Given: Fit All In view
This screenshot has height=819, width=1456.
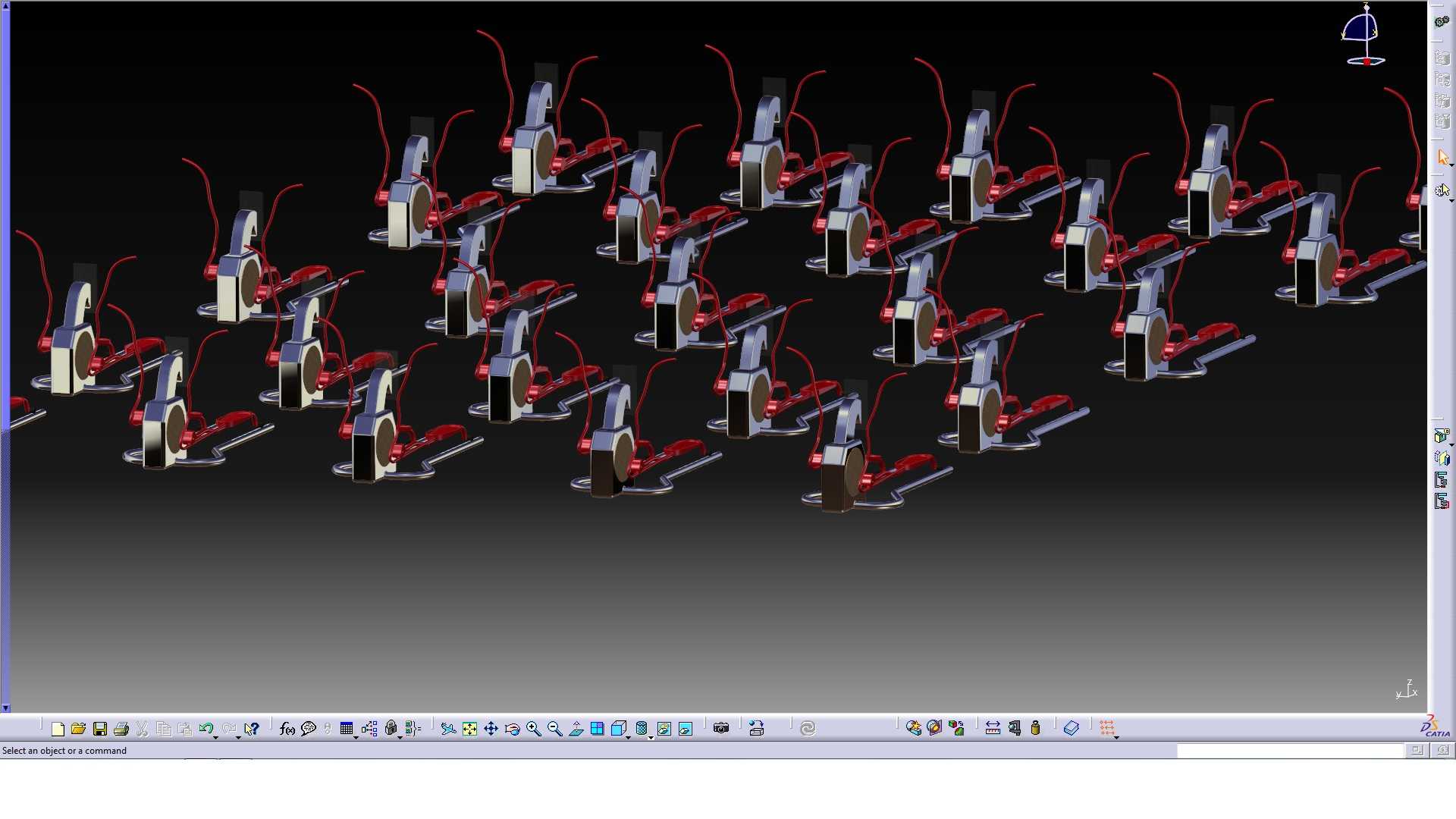Looking at the screenshot, I should [469, 729].
